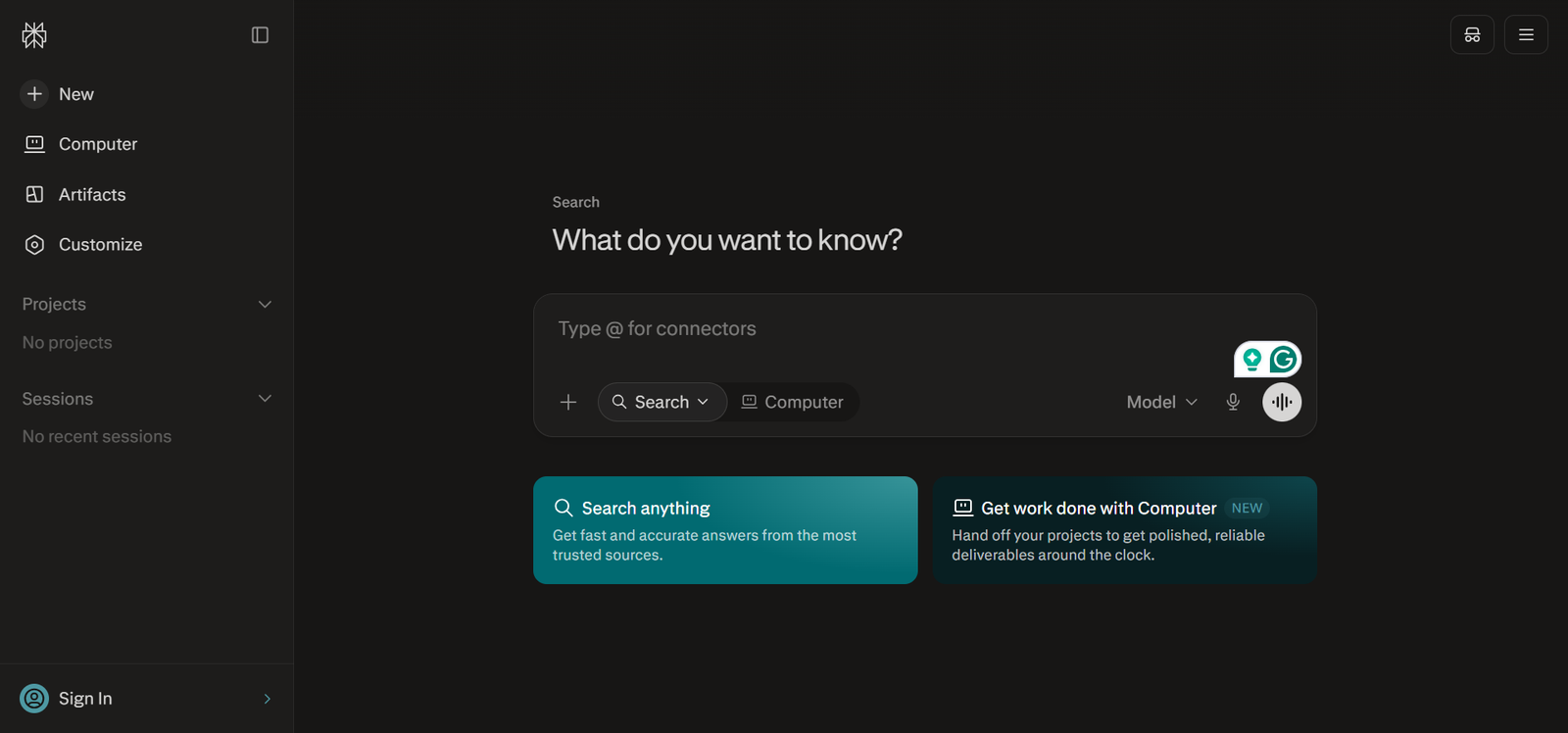Open the 'Search anything' card
This screenshot has width=1568, height=733.
(725, 530)
